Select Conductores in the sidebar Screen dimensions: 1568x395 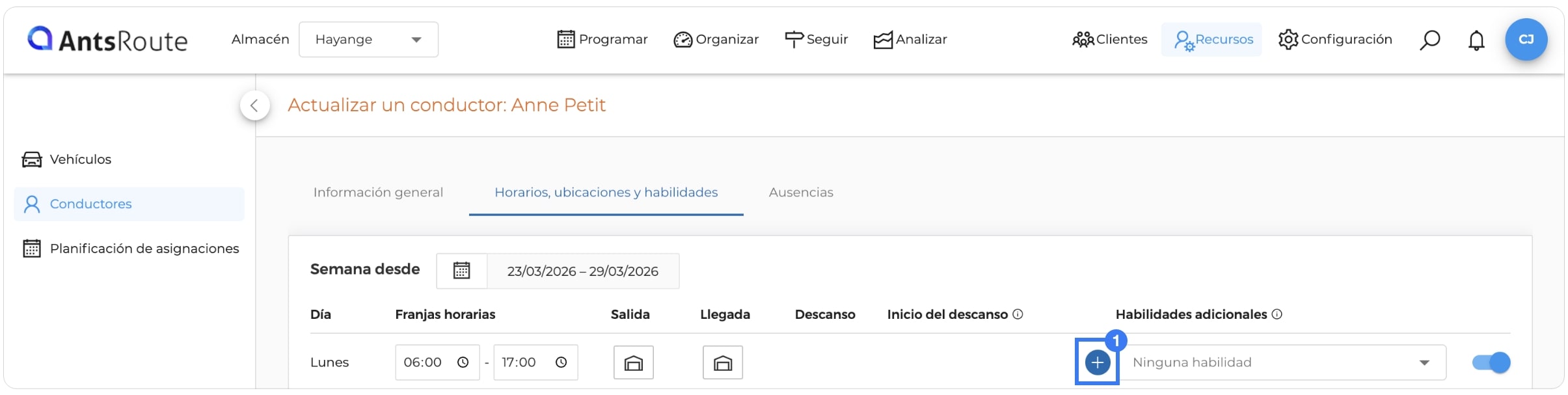point(129,204)
